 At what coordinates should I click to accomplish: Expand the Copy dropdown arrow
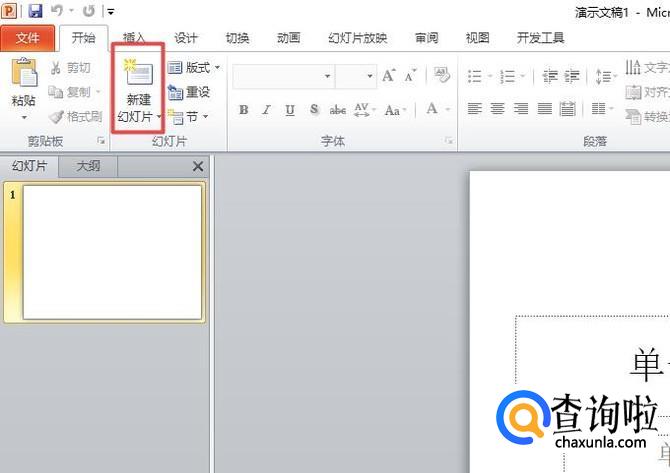[98, 92]
